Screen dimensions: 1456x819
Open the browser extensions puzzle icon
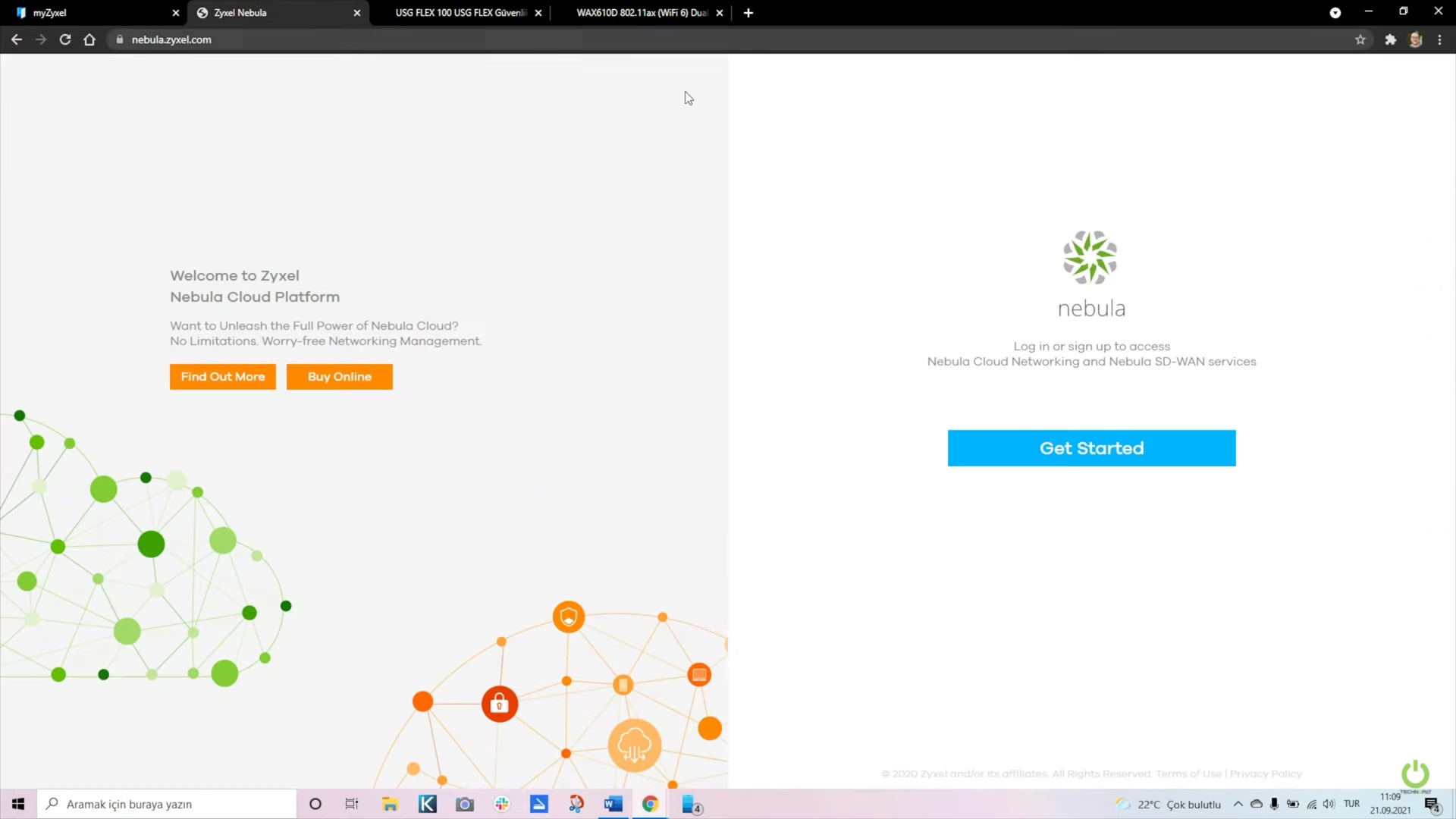[1390, 39]
